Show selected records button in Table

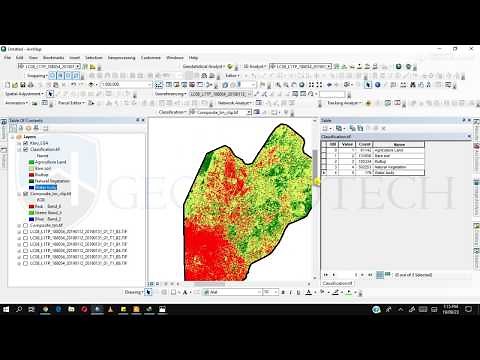coord(387,275)
